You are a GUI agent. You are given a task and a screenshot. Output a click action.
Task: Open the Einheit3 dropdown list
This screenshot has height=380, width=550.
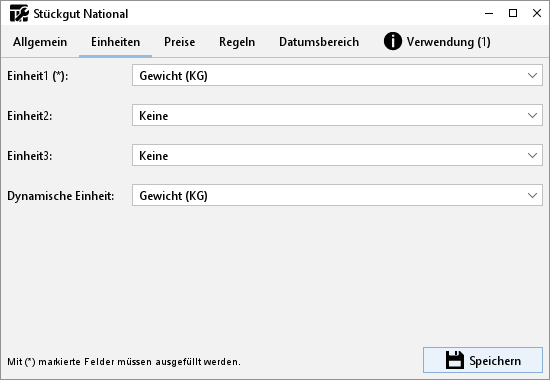[x=337, y=155]
